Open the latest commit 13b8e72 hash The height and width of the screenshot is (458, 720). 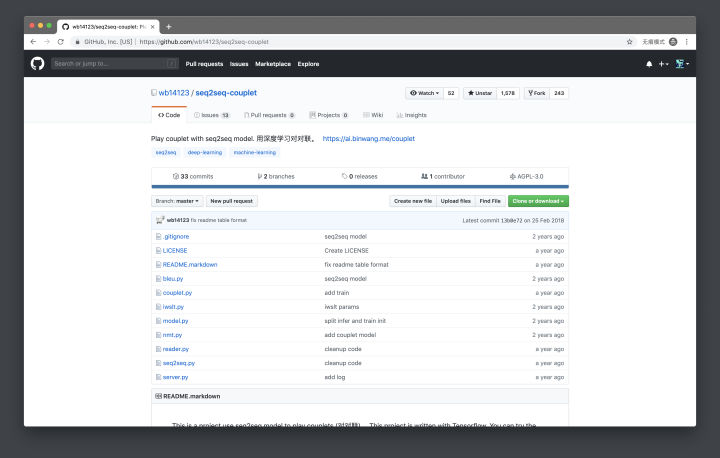tap(511, 221)
